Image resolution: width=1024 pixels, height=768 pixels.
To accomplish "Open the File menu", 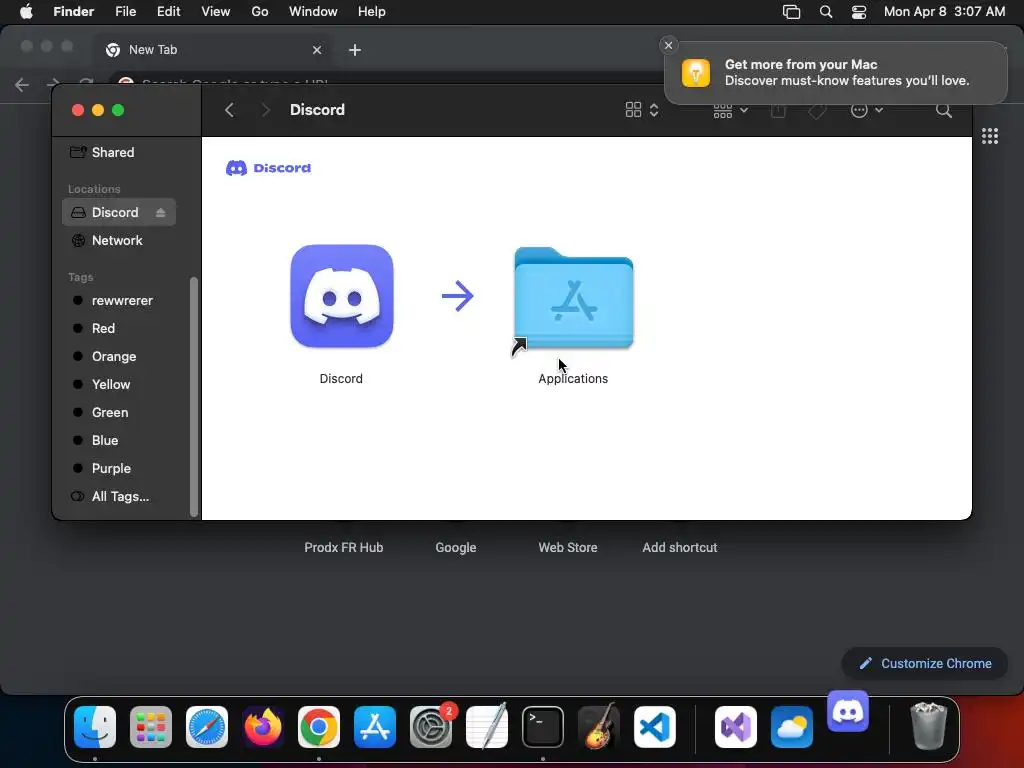I will (125, 12).
